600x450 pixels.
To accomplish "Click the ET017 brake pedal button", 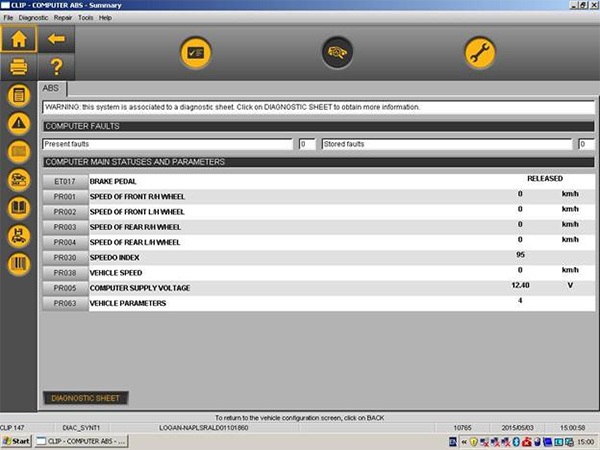I will [65, 181].
